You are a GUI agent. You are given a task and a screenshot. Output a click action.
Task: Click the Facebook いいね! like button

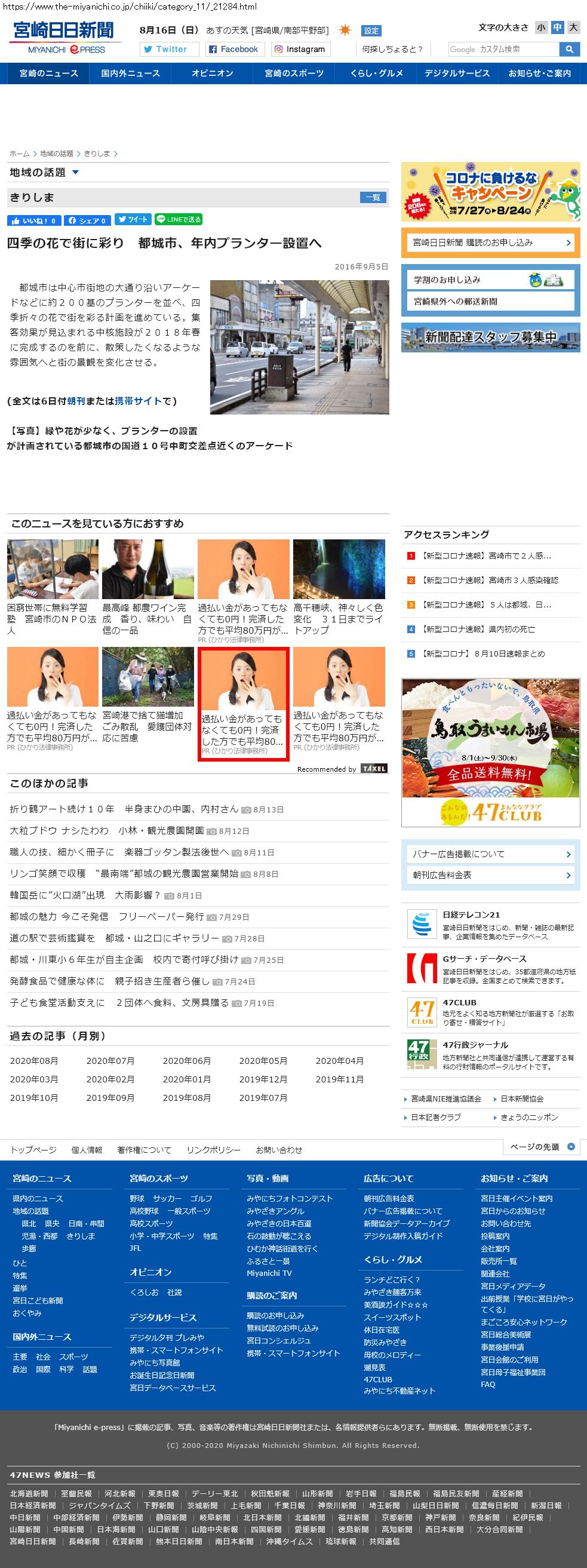click(x=33, y=220)
